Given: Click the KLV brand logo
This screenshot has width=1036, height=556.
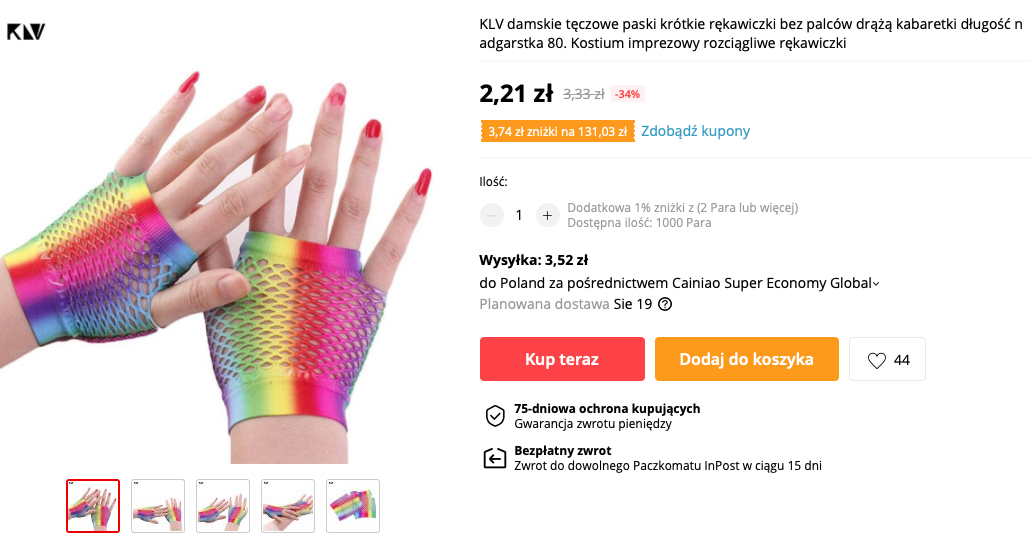Looking at the screenshot, I should pyautogui.click(x=26, y=31).
